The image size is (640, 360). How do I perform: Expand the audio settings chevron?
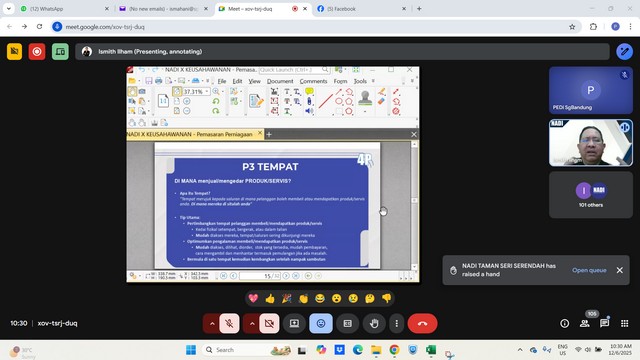(212, 323)
